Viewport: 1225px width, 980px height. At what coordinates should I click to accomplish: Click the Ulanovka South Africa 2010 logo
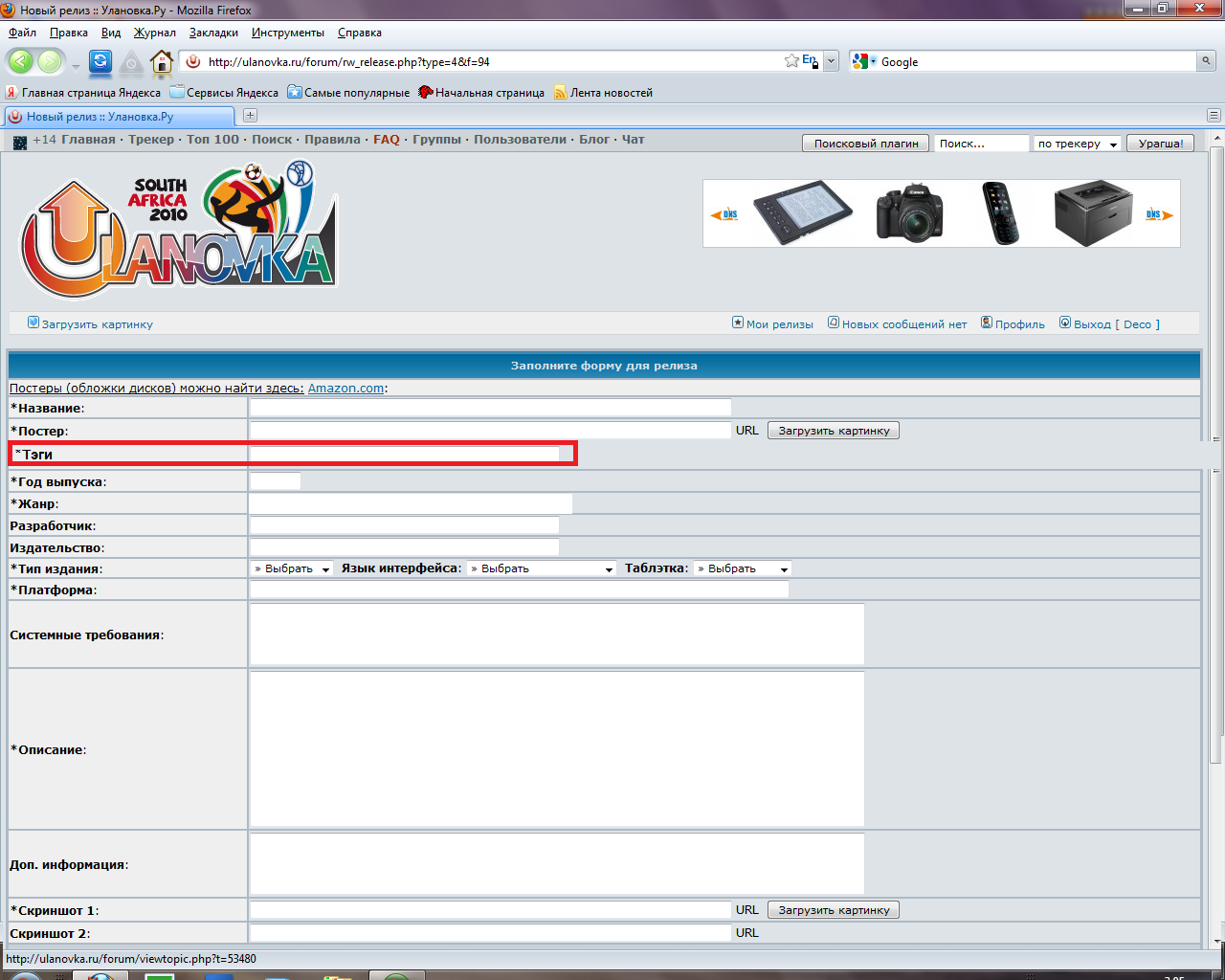(179, 231)
